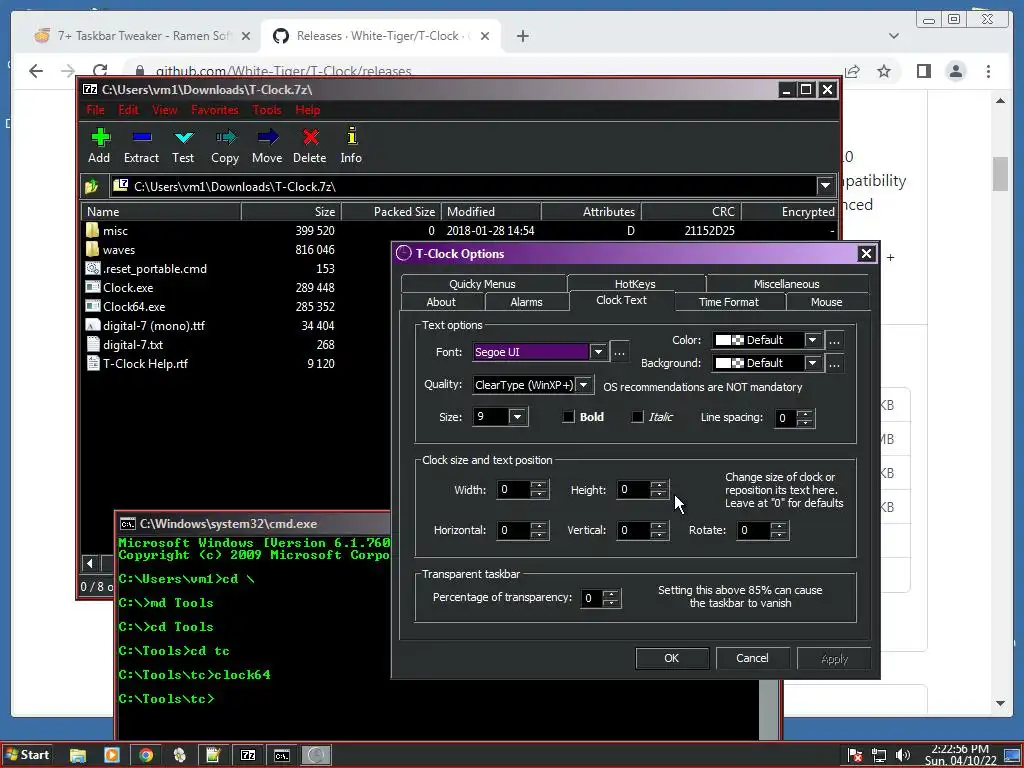Increase the Height spinner value

click(660, 485)
